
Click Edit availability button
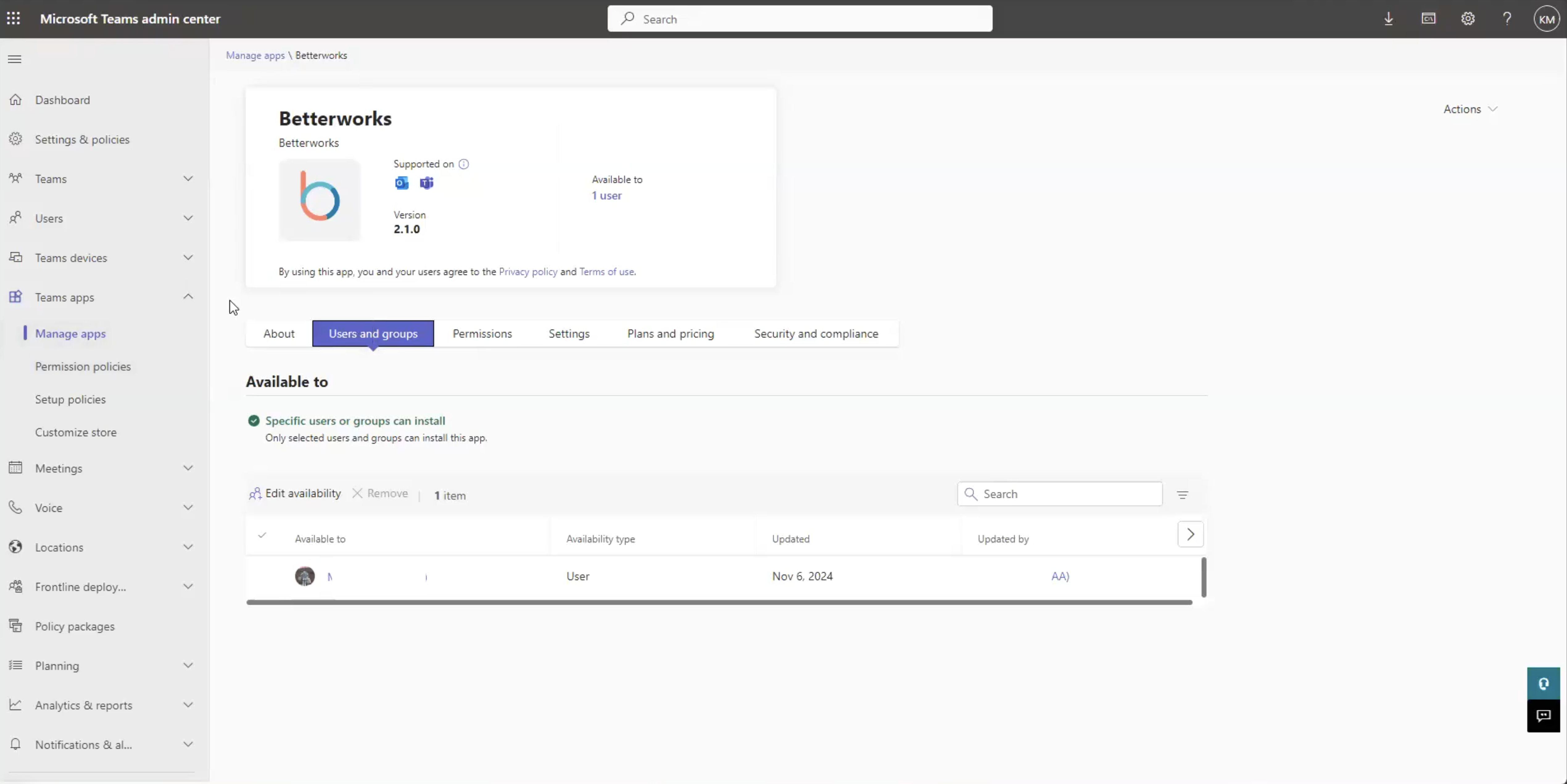[295, 494]
